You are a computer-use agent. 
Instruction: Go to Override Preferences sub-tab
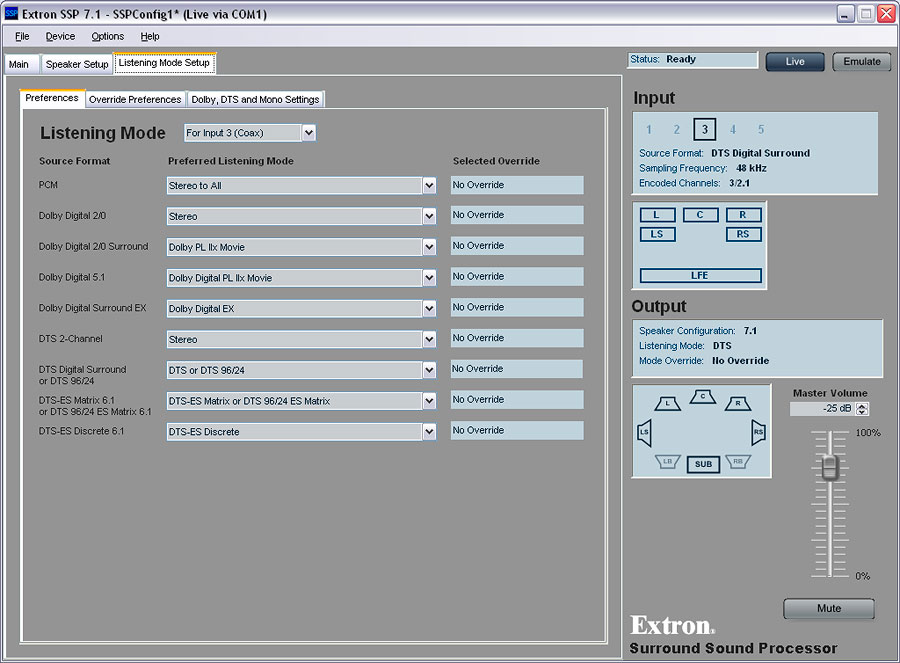point(135,100)
